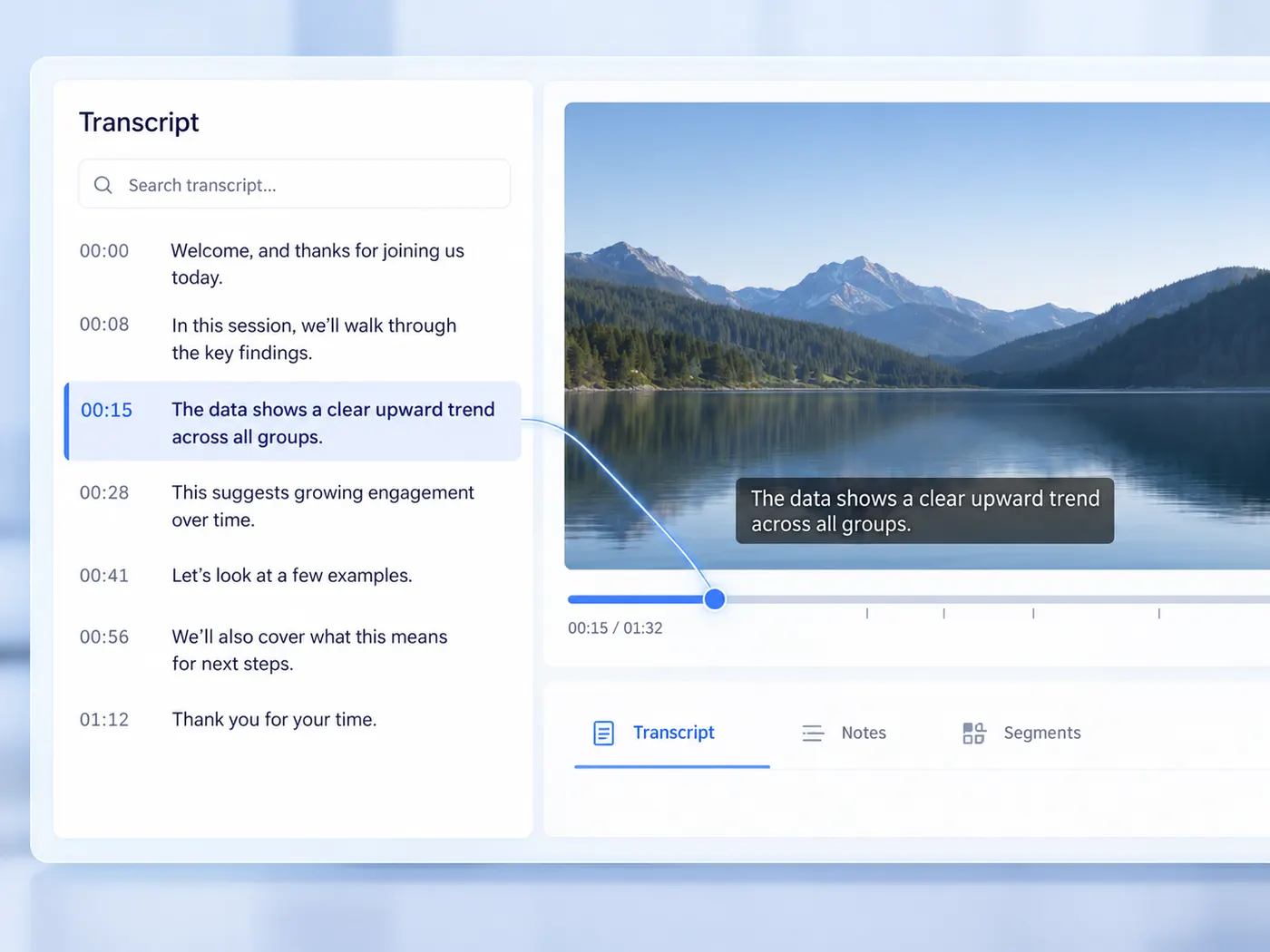1270x952 pixels.
Task: Click the caption overlay on the video
Action: 924,510
